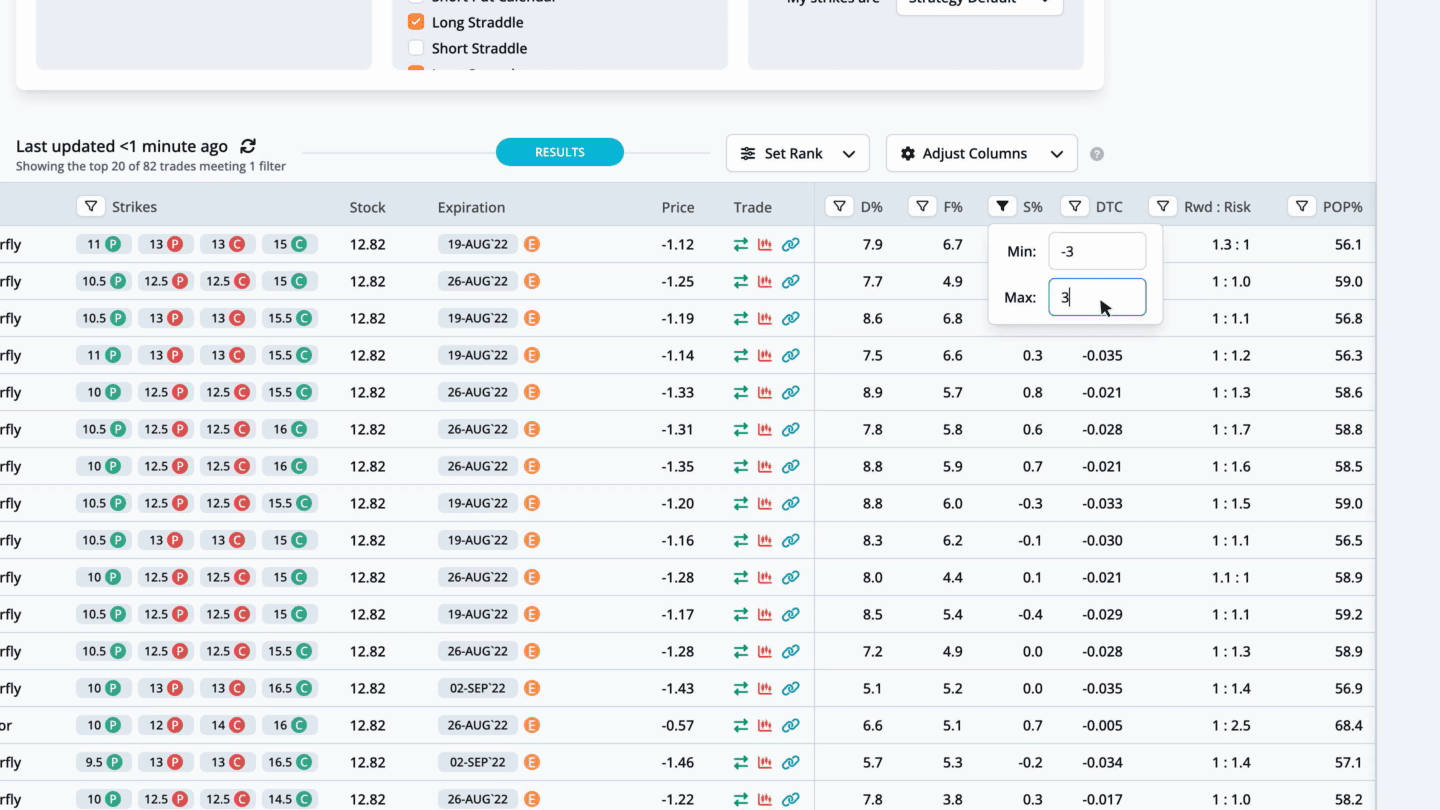Screen dimensions: 1440x810
Task: Open the DTC column filter funnel
Action: click(1075, 207)
